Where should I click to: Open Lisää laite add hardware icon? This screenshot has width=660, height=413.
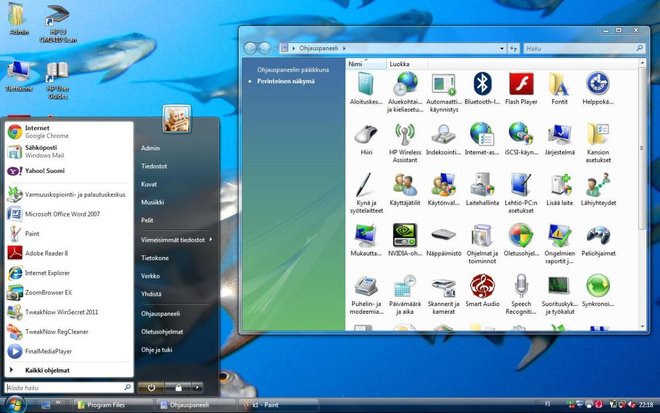pos(559,185)
